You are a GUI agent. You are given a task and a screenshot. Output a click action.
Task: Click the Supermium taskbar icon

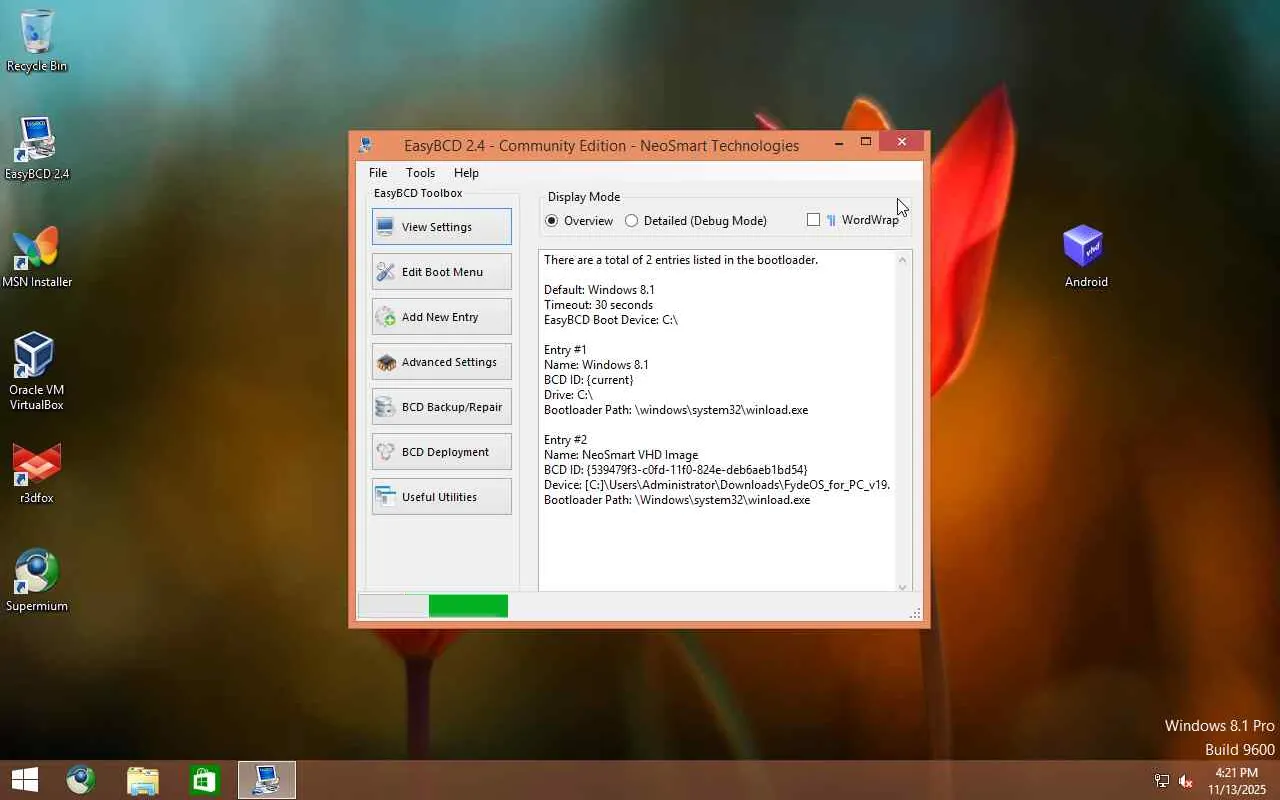pyautogui.click(x=81, y=780)
